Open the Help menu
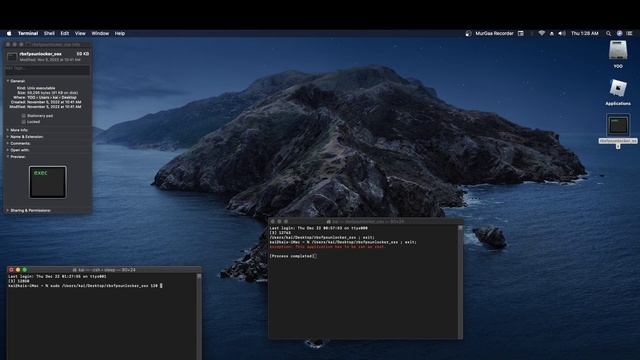 click(x=120, y=33)
